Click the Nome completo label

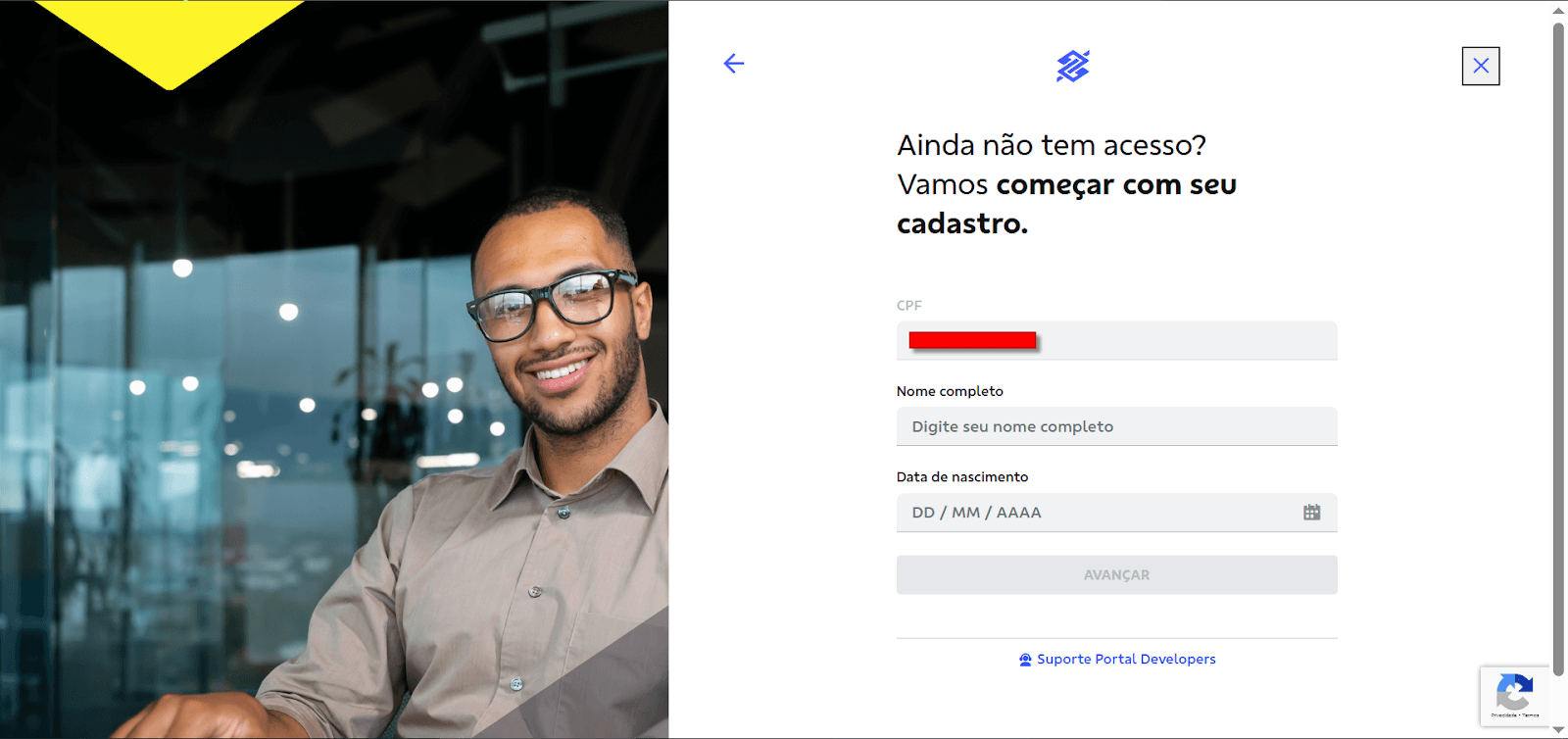(x=950, y=391)
